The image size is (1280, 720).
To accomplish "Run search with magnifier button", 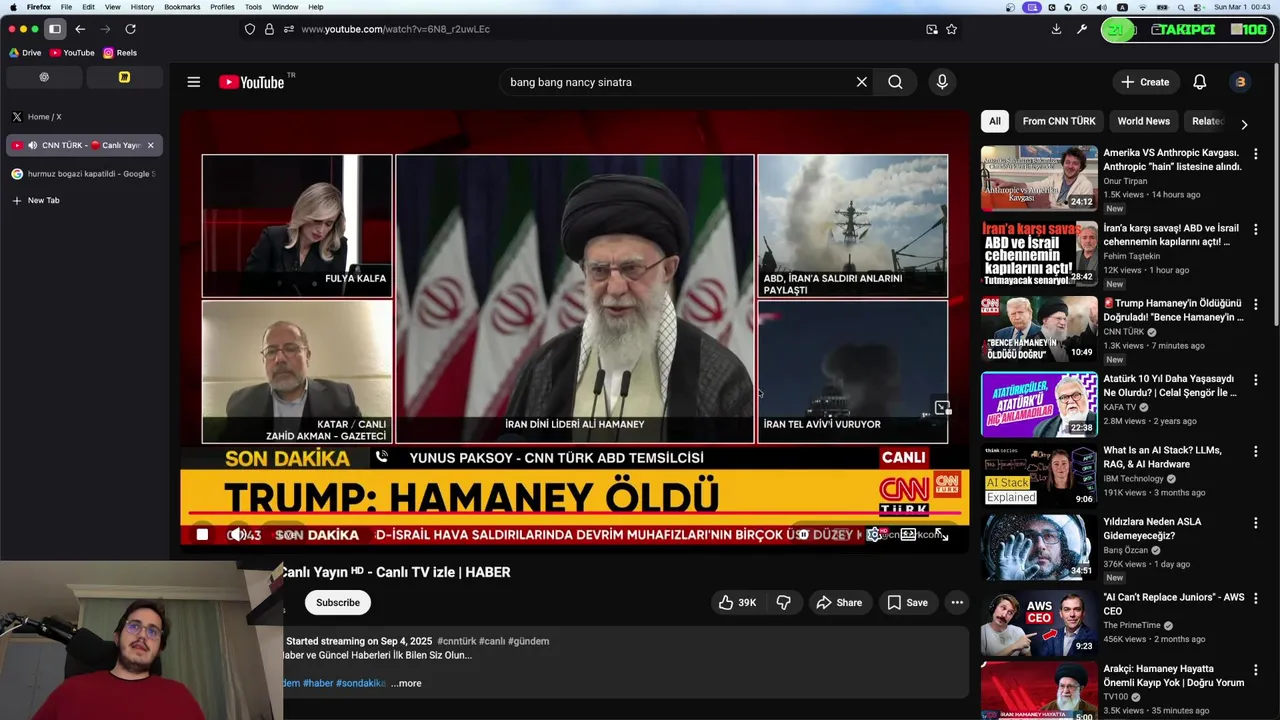I will click(x=895, y=82).
